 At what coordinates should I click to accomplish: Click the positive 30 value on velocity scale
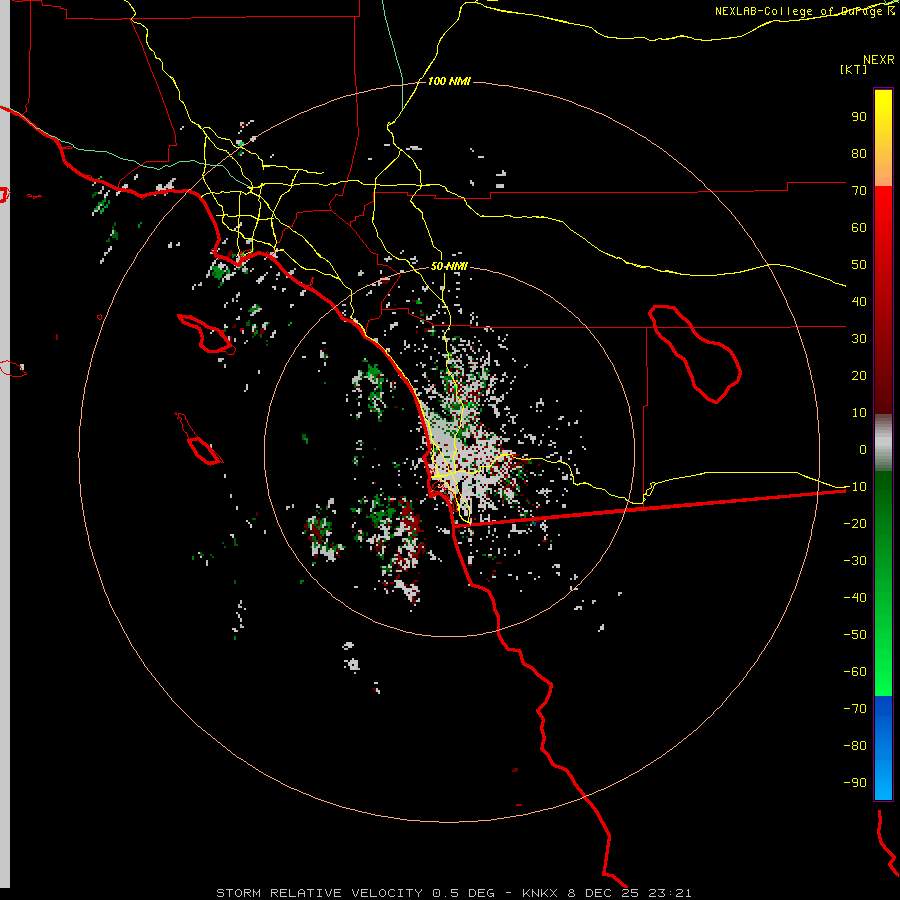(859, 339)
